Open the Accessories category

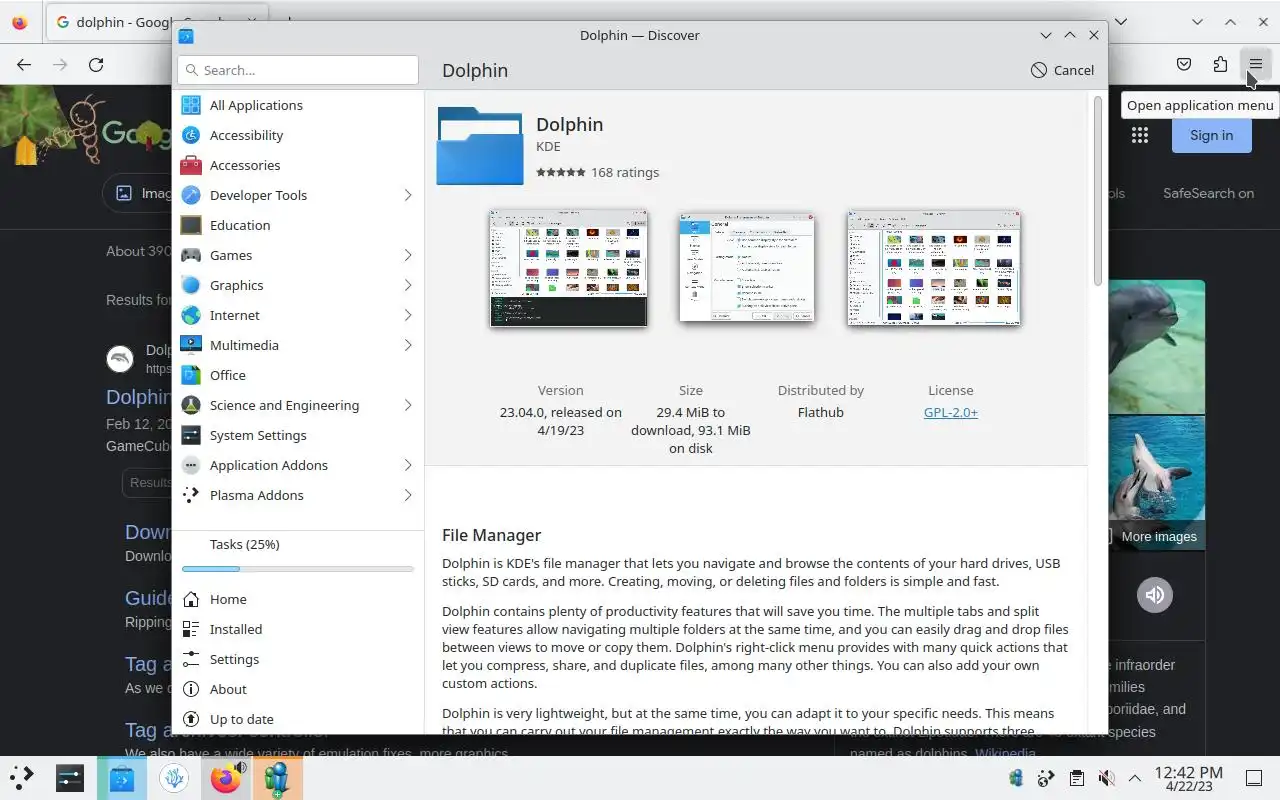click(298, 165)
